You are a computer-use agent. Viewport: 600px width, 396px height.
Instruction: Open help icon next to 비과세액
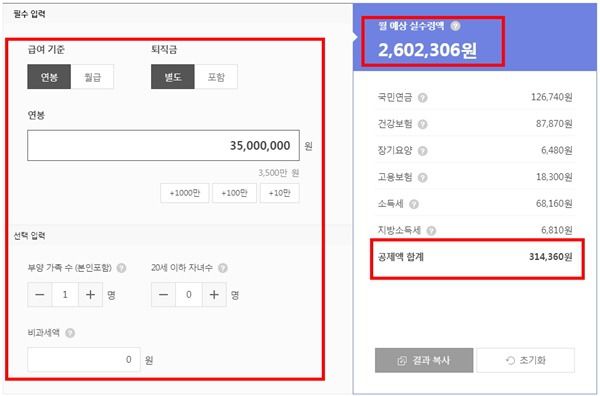(70, 333)
